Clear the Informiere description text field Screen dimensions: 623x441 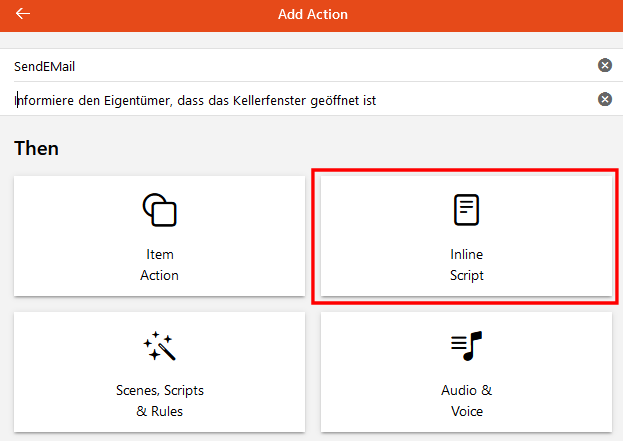605,99
